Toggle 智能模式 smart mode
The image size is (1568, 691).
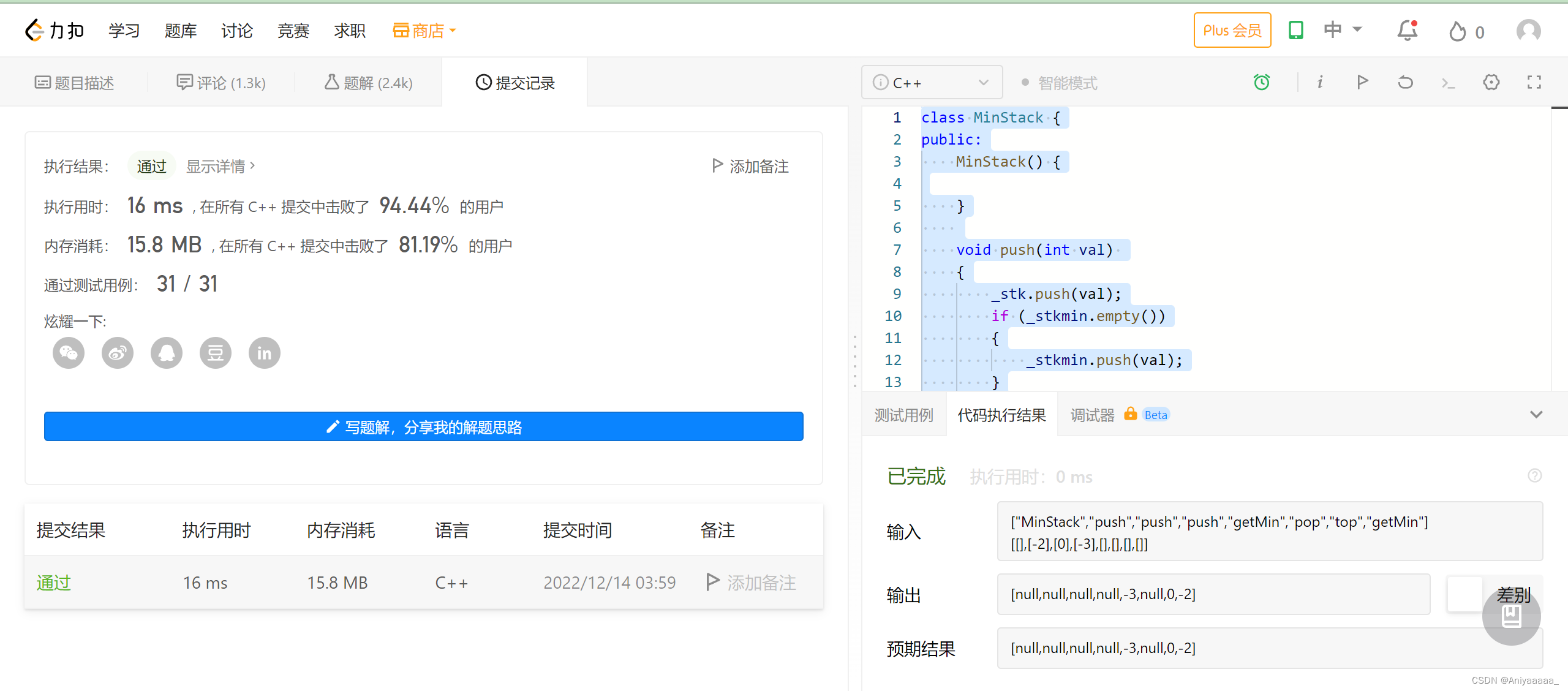click(1059, 83)
